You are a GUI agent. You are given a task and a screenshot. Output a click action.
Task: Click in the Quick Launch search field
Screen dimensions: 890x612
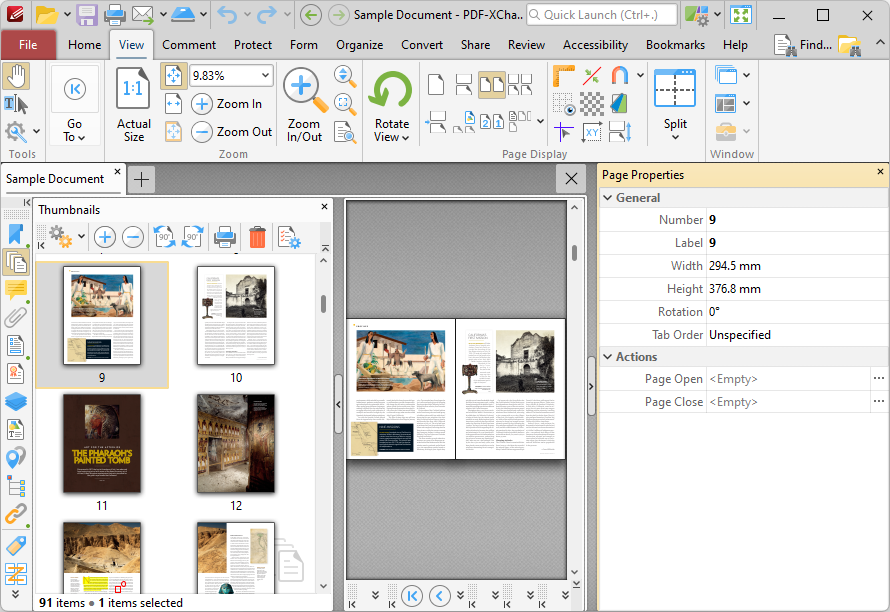pyautogui.click(x=602, y=15)
